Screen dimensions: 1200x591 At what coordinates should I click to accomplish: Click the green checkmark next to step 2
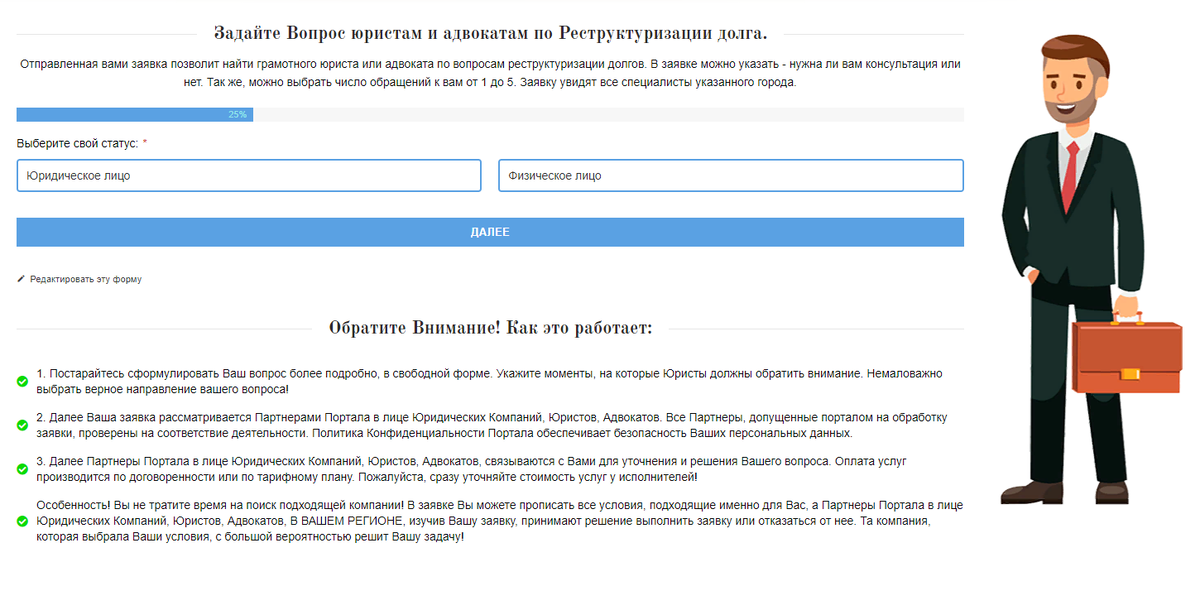[22, 425]
